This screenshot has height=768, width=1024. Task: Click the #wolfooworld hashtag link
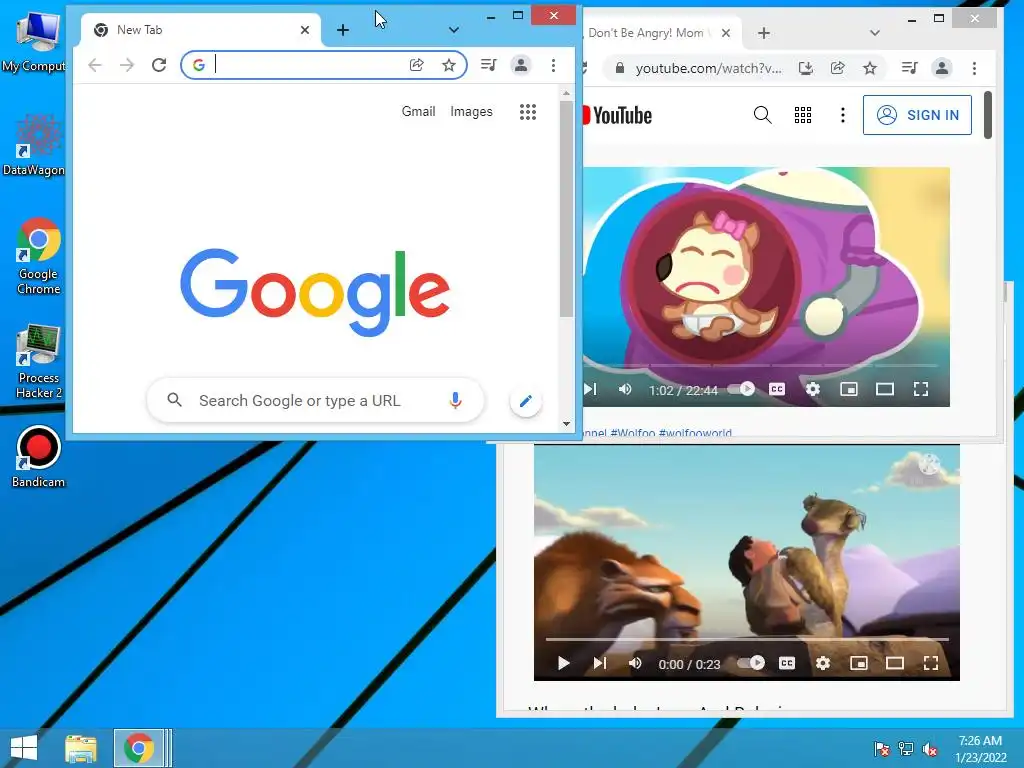(x=696, y=433)
